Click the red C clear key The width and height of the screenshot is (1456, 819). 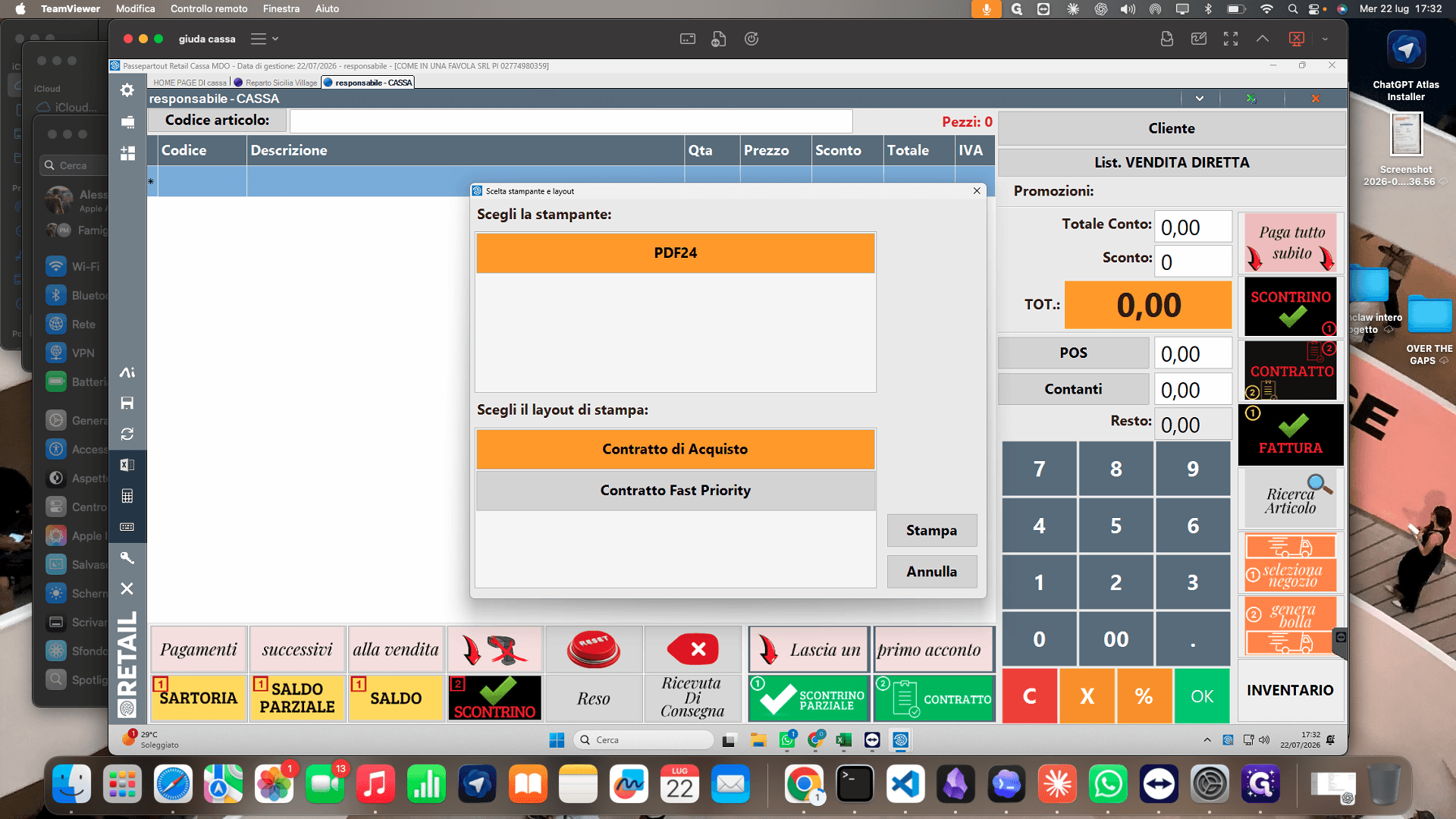tap(1030, 696)
